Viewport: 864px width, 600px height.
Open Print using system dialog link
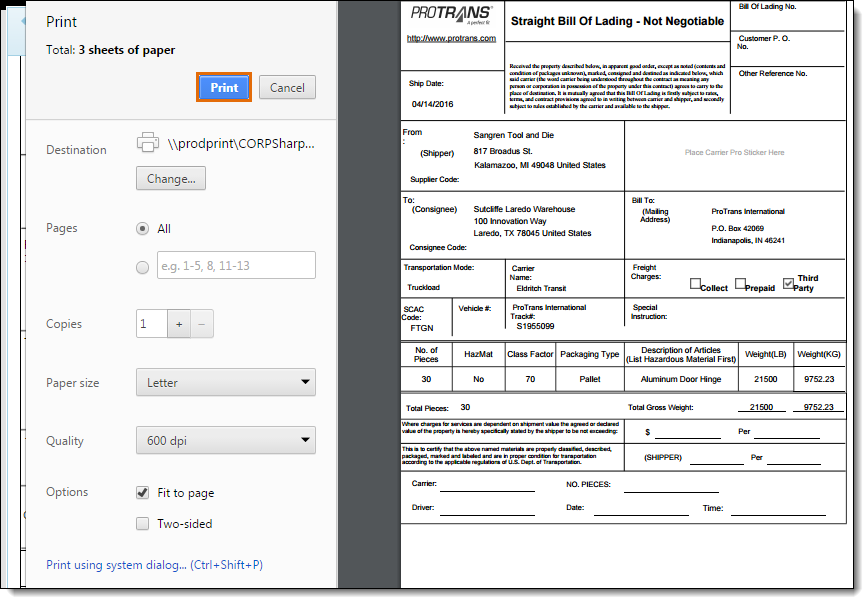(x=154, y=565)
